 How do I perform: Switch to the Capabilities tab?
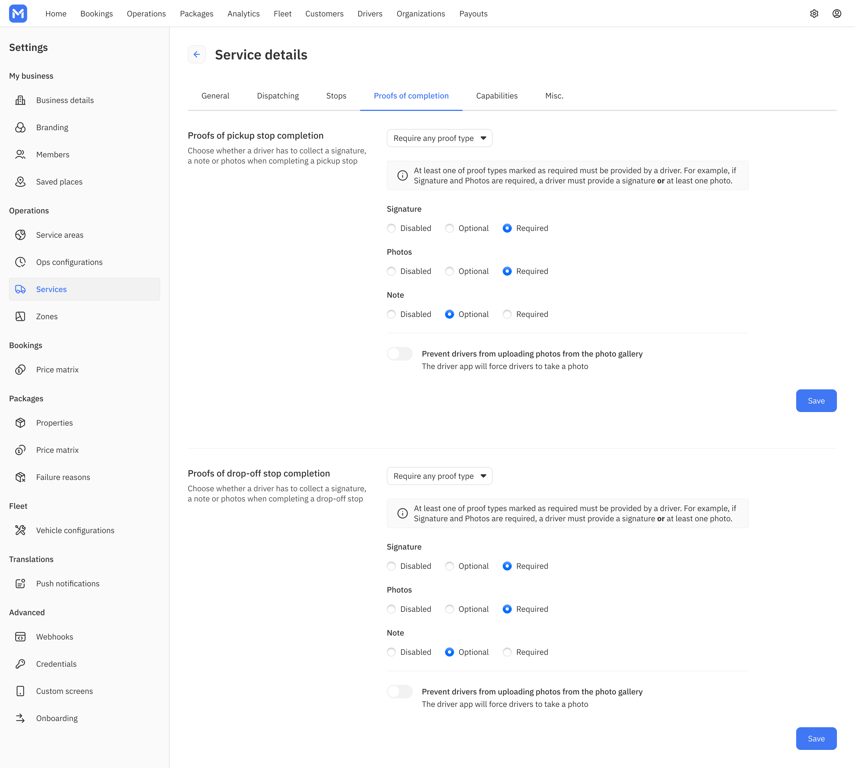click(497, 96)
